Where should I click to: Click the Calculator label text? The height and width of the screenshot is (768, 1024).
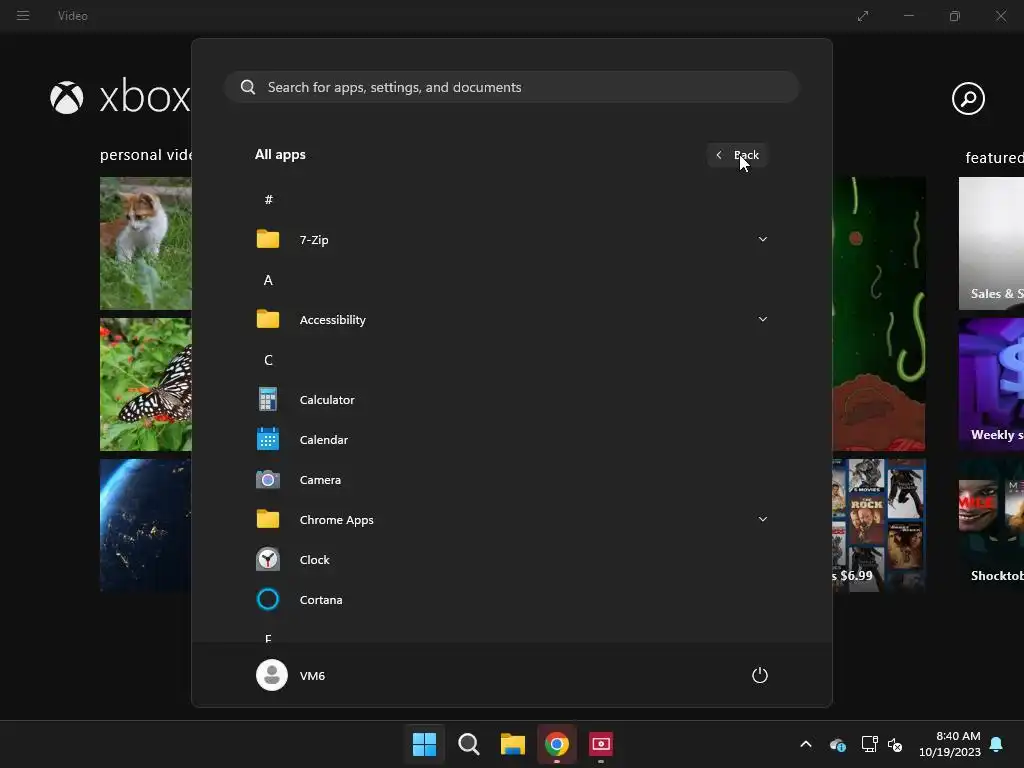coord(327,400)
